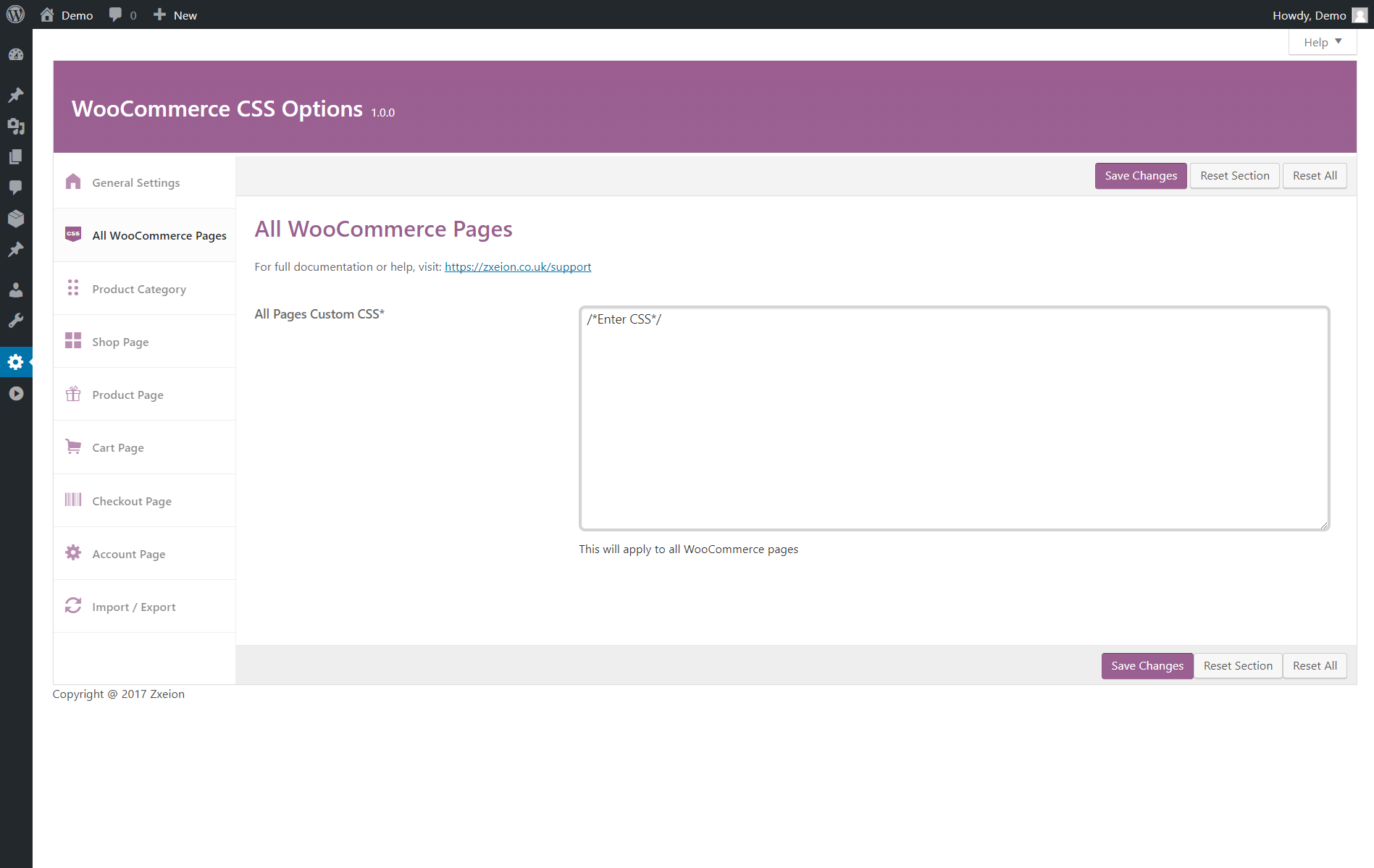Click the Save Changes button
Image resolution: width=1374 pixels, height=868 pixels.
point(1140,175)
